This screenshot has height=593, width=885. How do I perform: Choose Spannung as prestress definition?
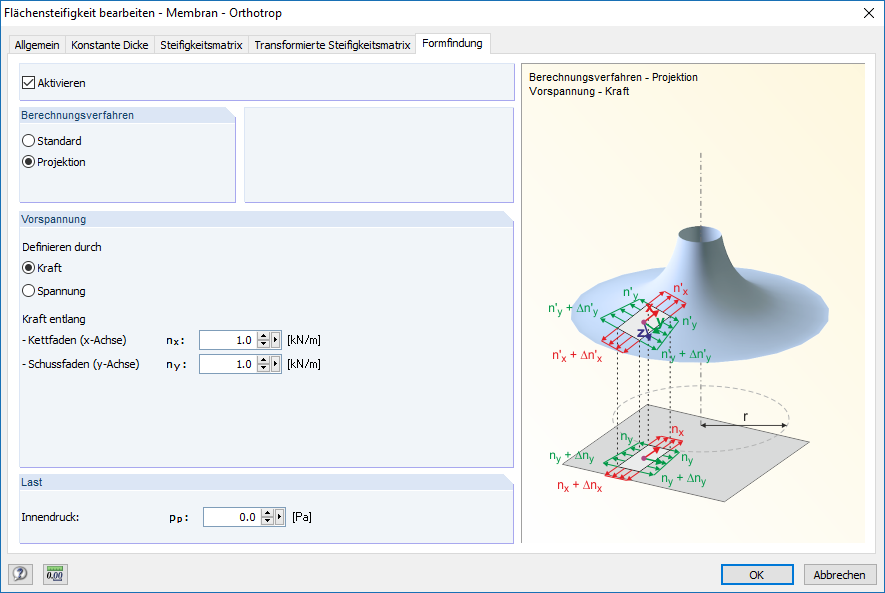pos(27,290)
